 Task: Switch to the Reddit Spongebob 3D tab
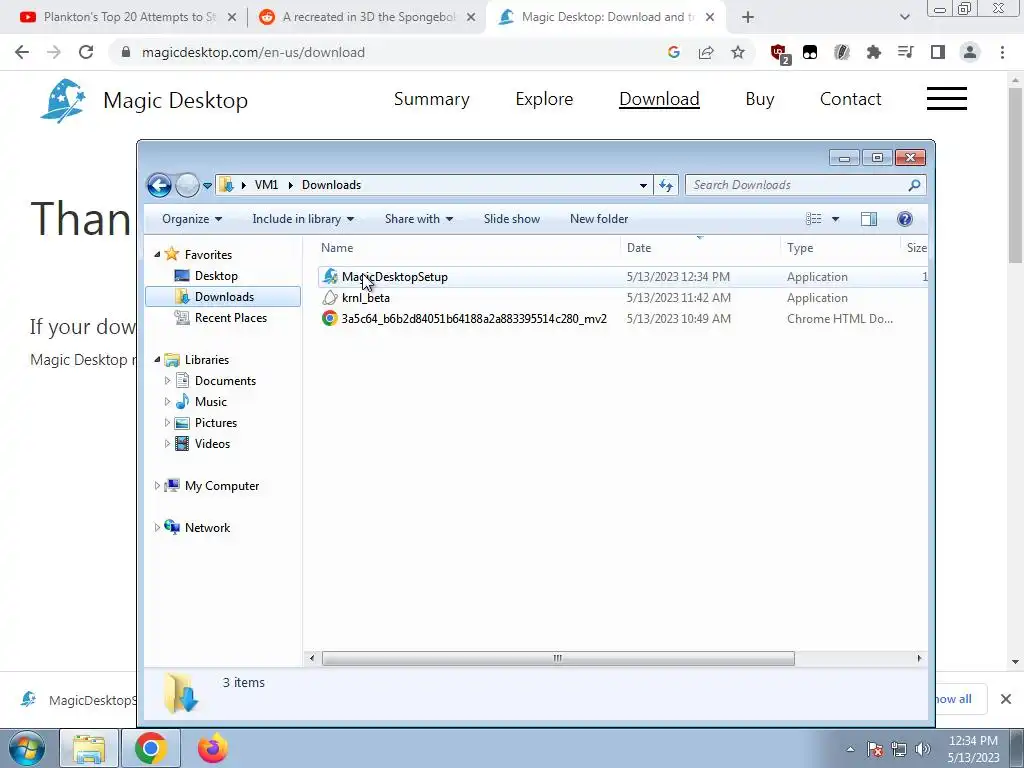[368, 17]
